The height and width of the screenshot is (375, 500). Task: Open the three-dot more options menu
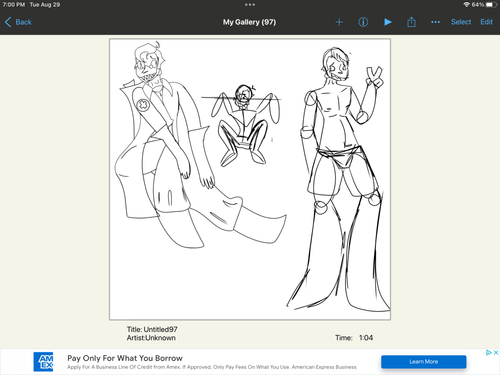[x=435, y=22]
